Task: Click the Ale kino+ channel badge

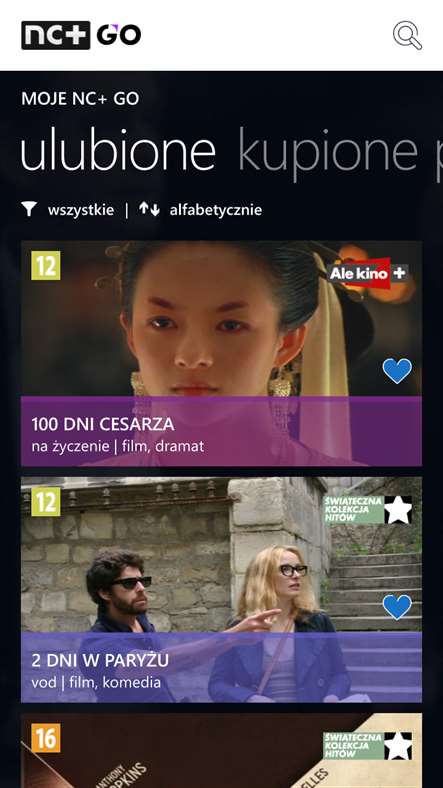Action: point(368,273)
